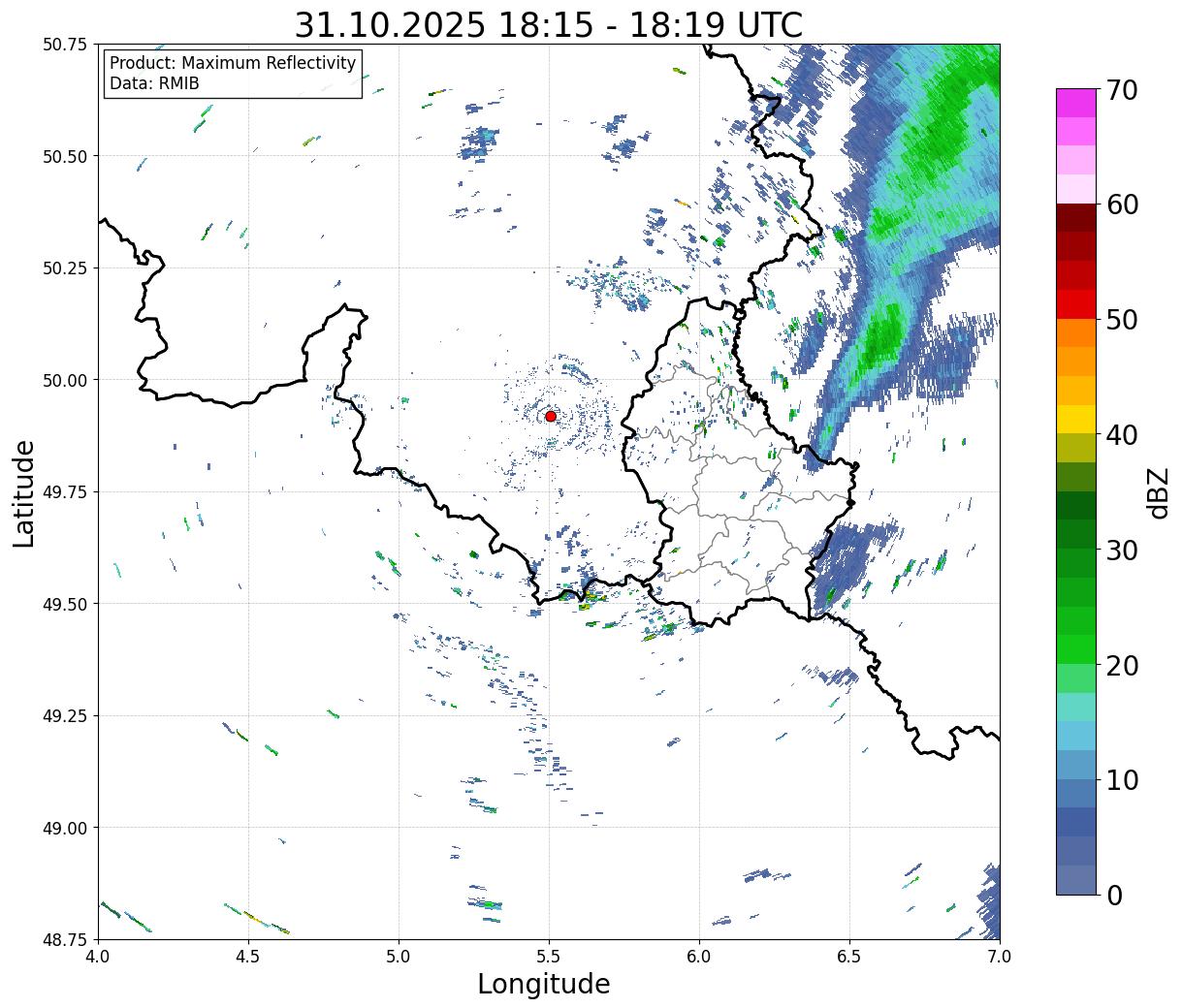Click the bright red swatch at 50 dBZ

coord(1075,303)
